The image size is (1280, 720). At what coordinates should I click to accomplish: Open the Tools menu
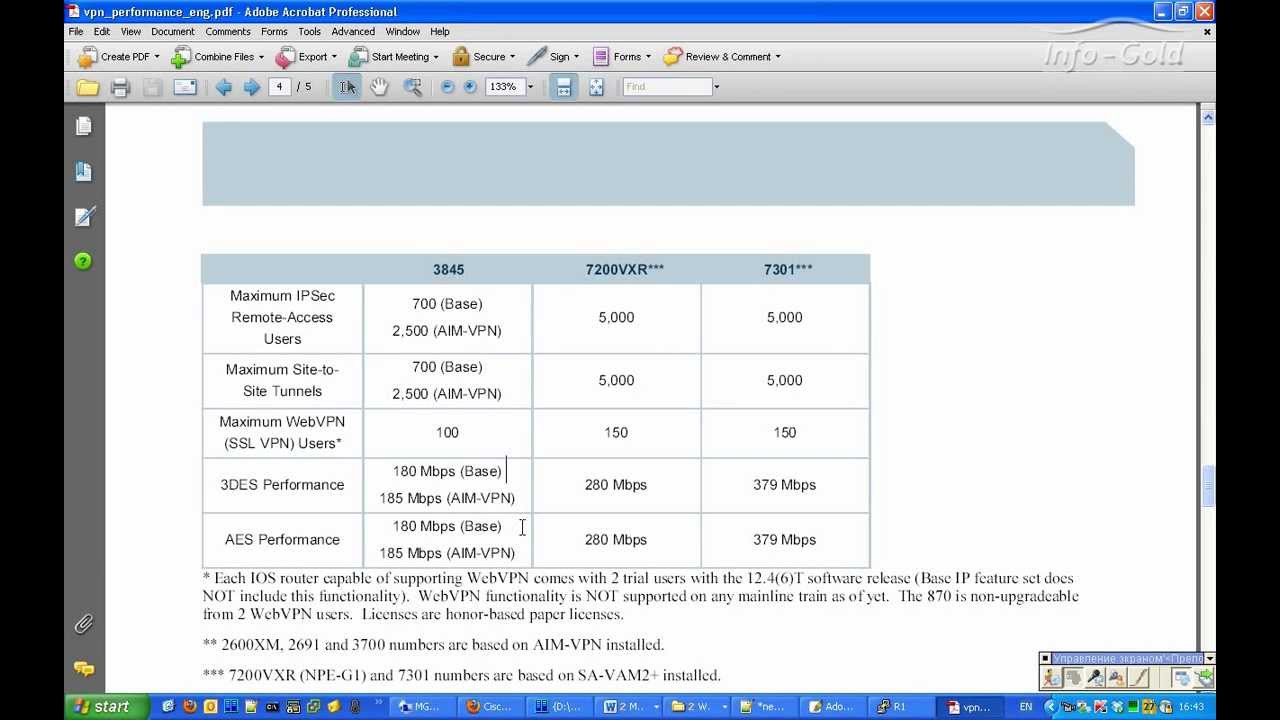pos(309,31)
